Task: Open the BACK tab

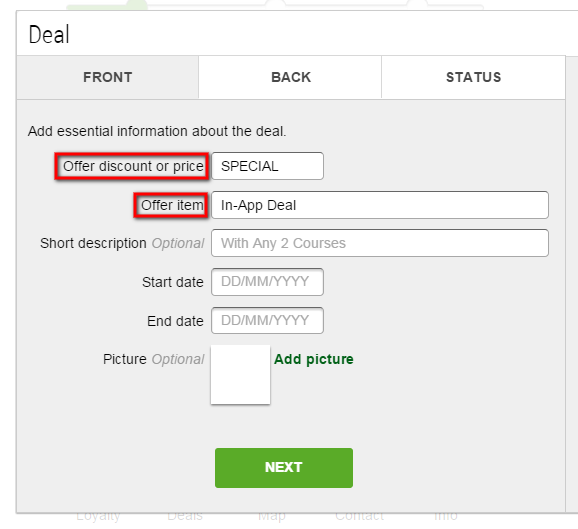Action: click(290, 77)
